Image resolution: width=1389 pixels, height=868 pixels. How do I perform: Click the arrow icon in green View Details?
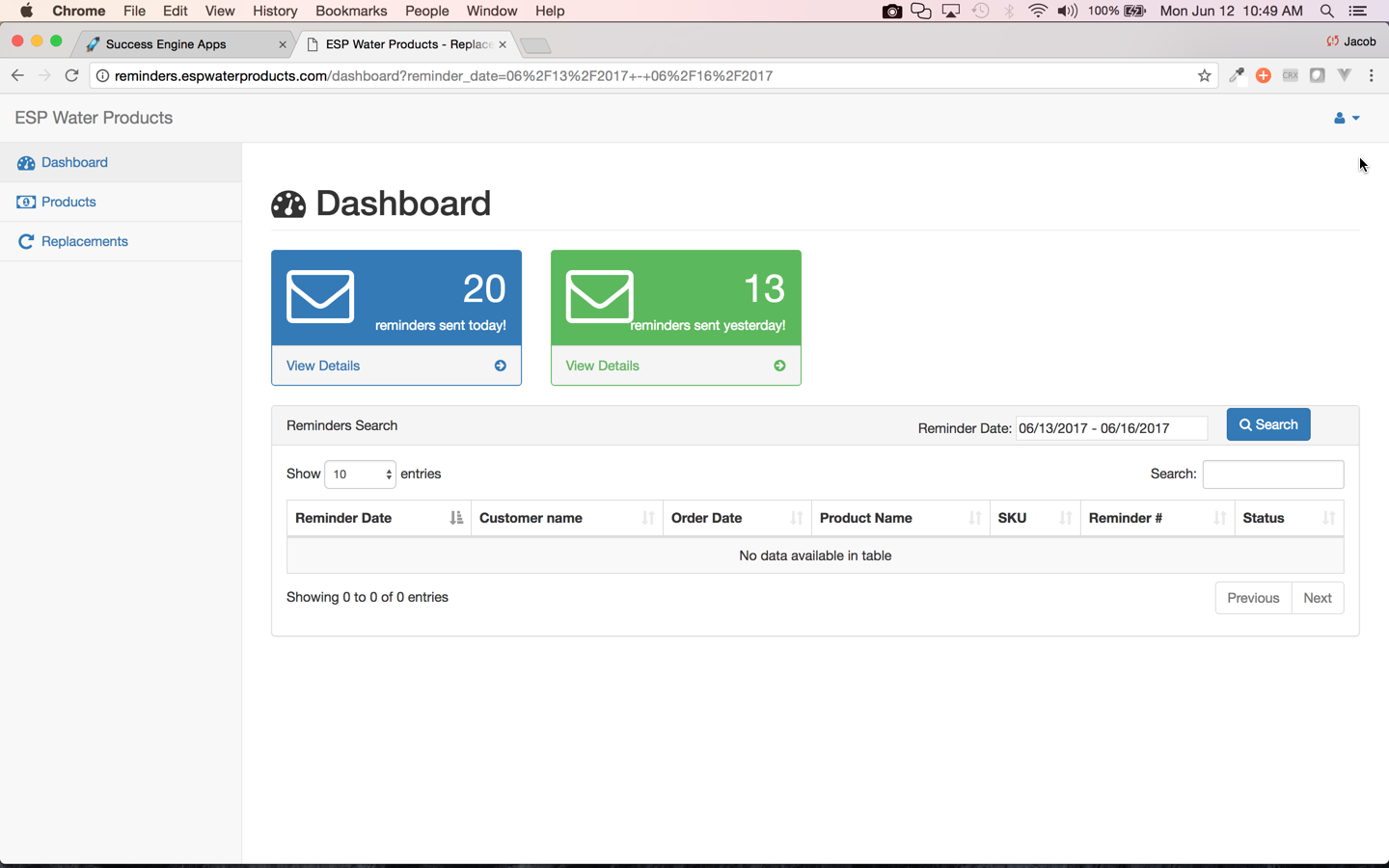(779, 366)
